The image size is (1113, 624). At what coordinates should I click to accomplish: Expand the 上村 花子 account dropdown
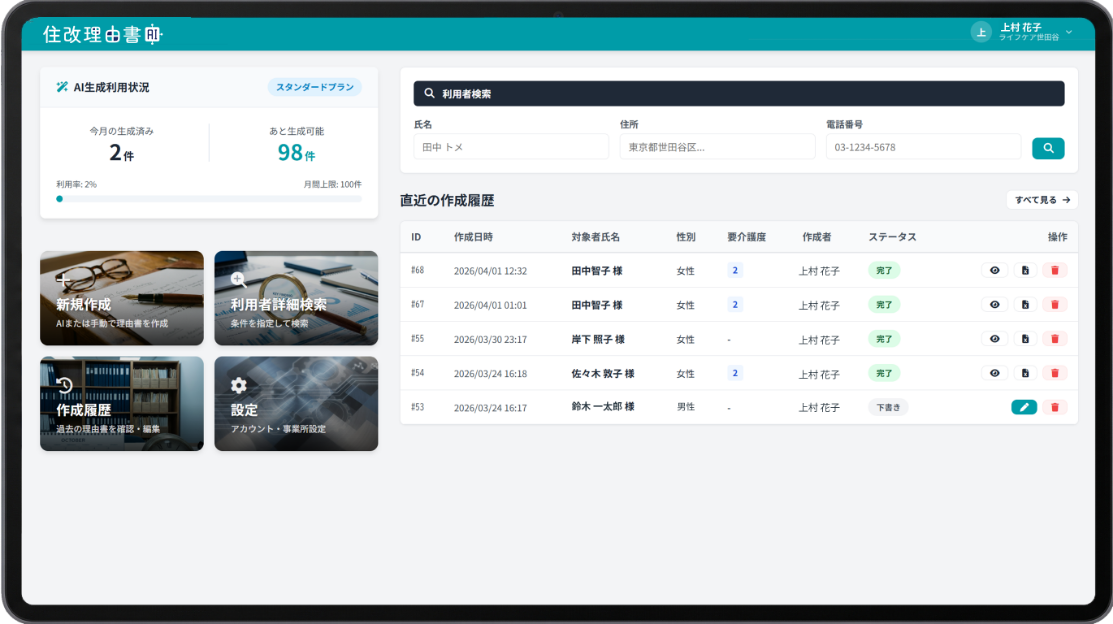point(1068,32)
